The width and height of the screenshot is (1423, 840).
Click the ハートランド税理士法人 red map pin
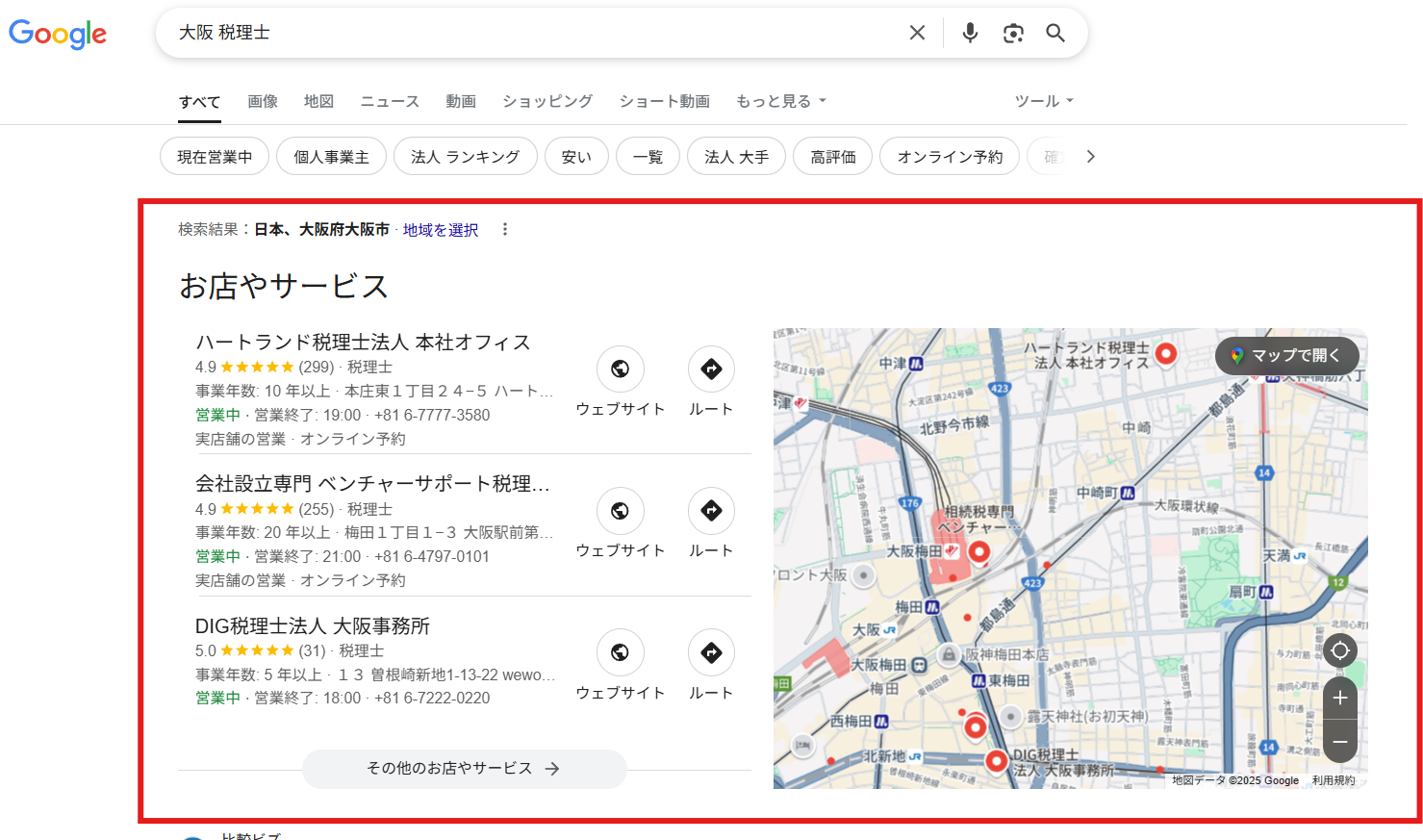1165,354
